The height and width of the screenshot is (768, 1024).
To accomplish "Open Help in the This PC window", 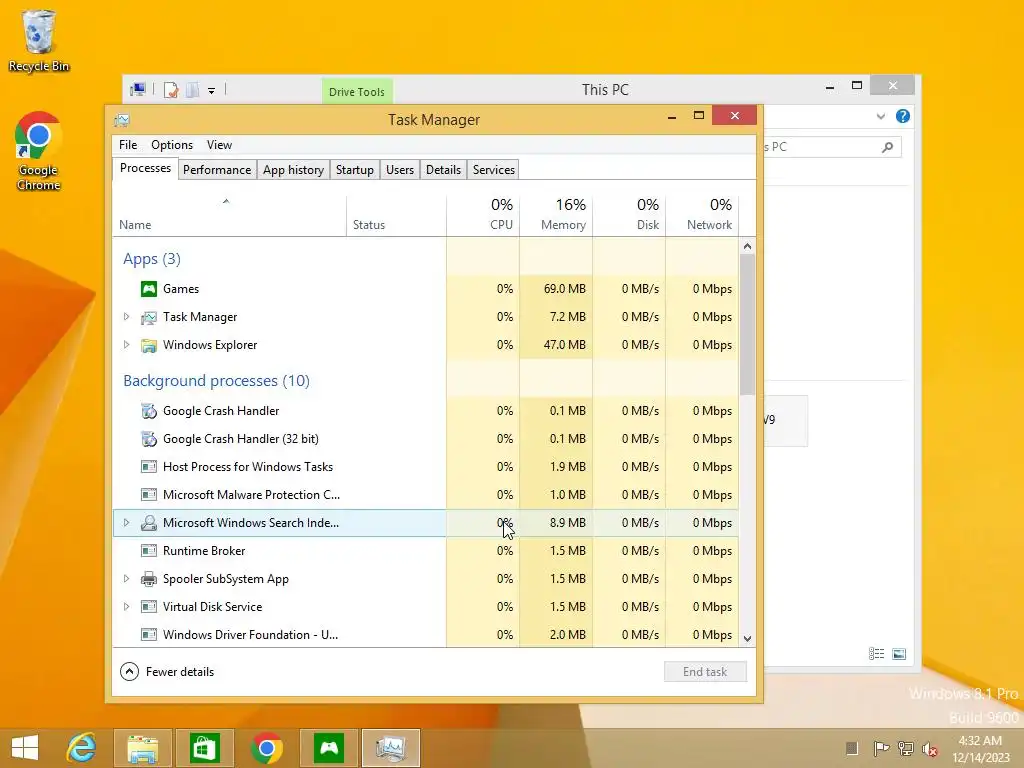I will (903, 116).
